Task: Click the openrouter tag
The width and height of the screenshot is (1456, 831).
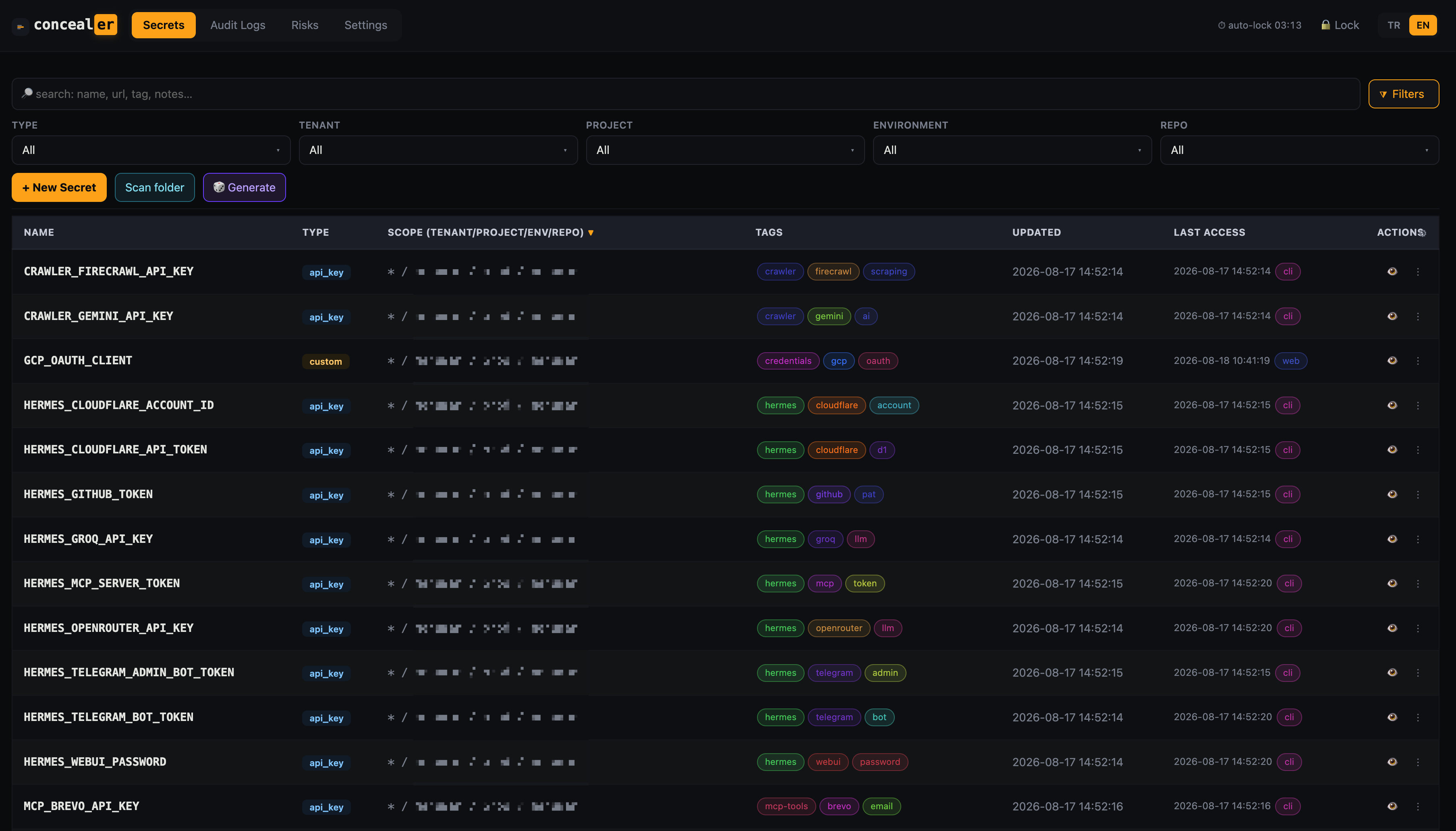Action: [839, 628]
